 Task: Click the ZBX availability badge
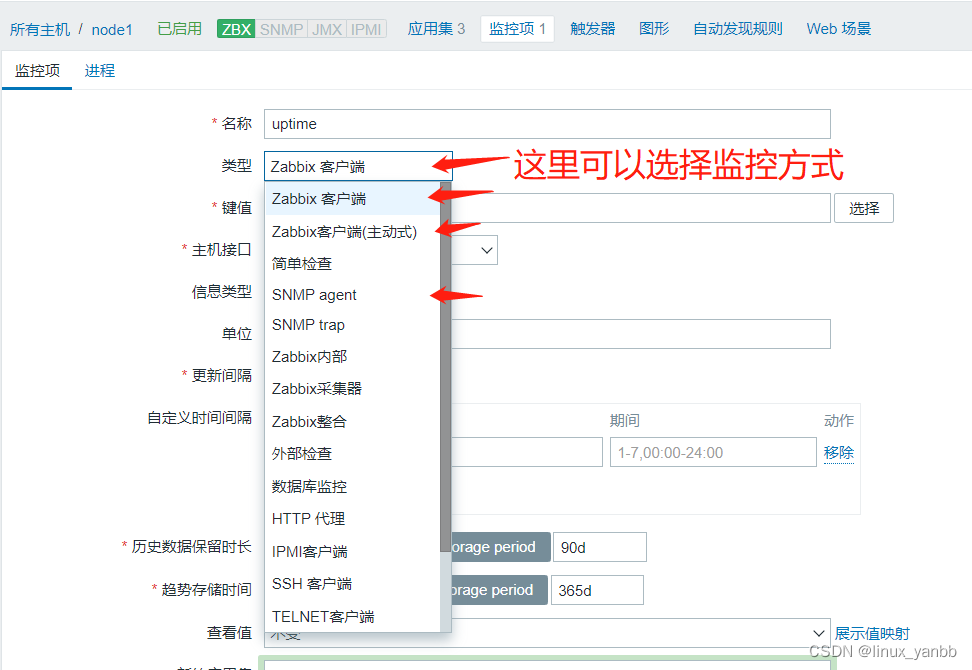pyautogui.click(x=236, y=29)
